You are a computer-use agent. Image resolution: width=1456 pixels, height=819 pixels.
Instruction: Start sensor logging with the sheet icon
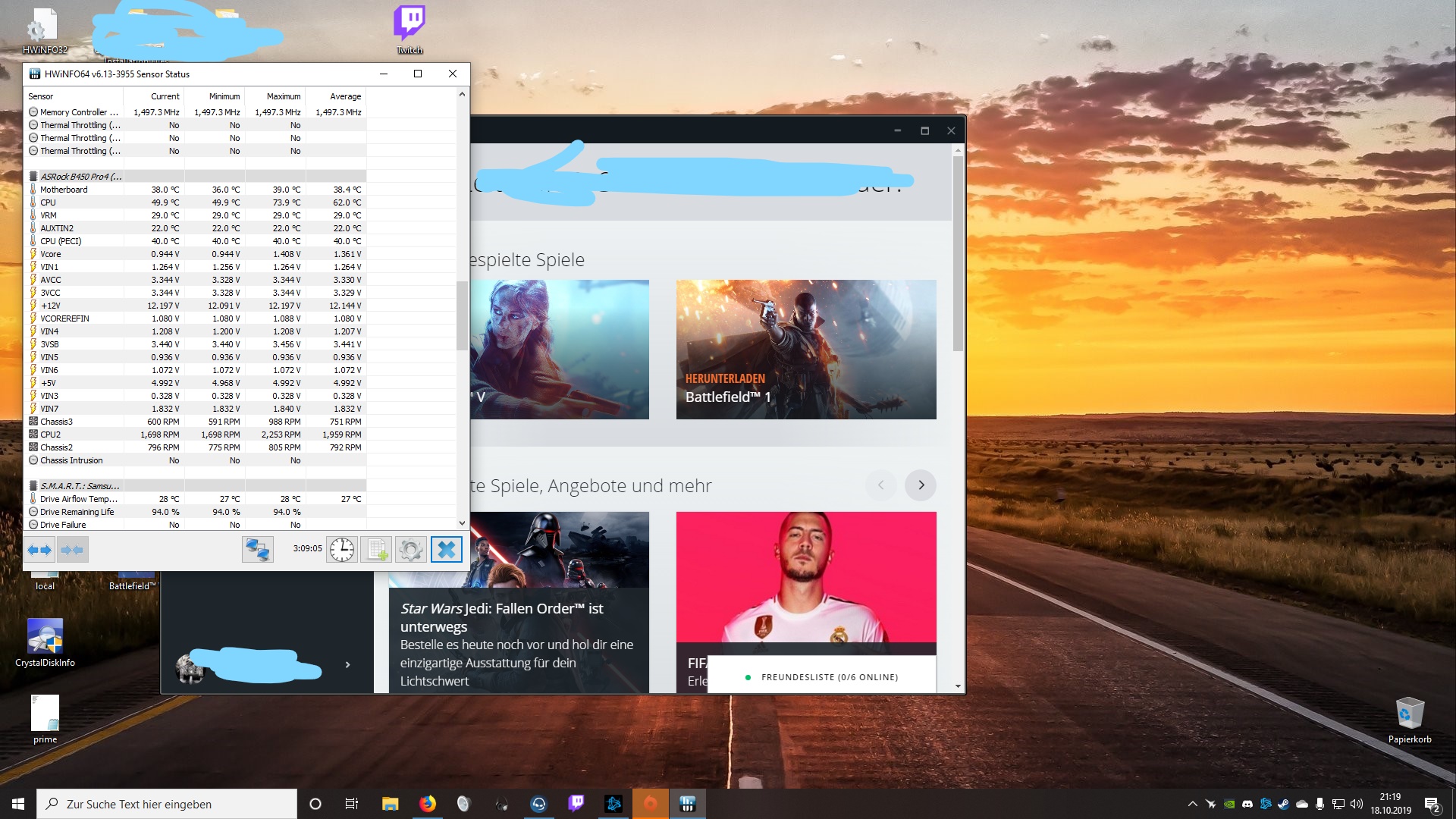377,550
